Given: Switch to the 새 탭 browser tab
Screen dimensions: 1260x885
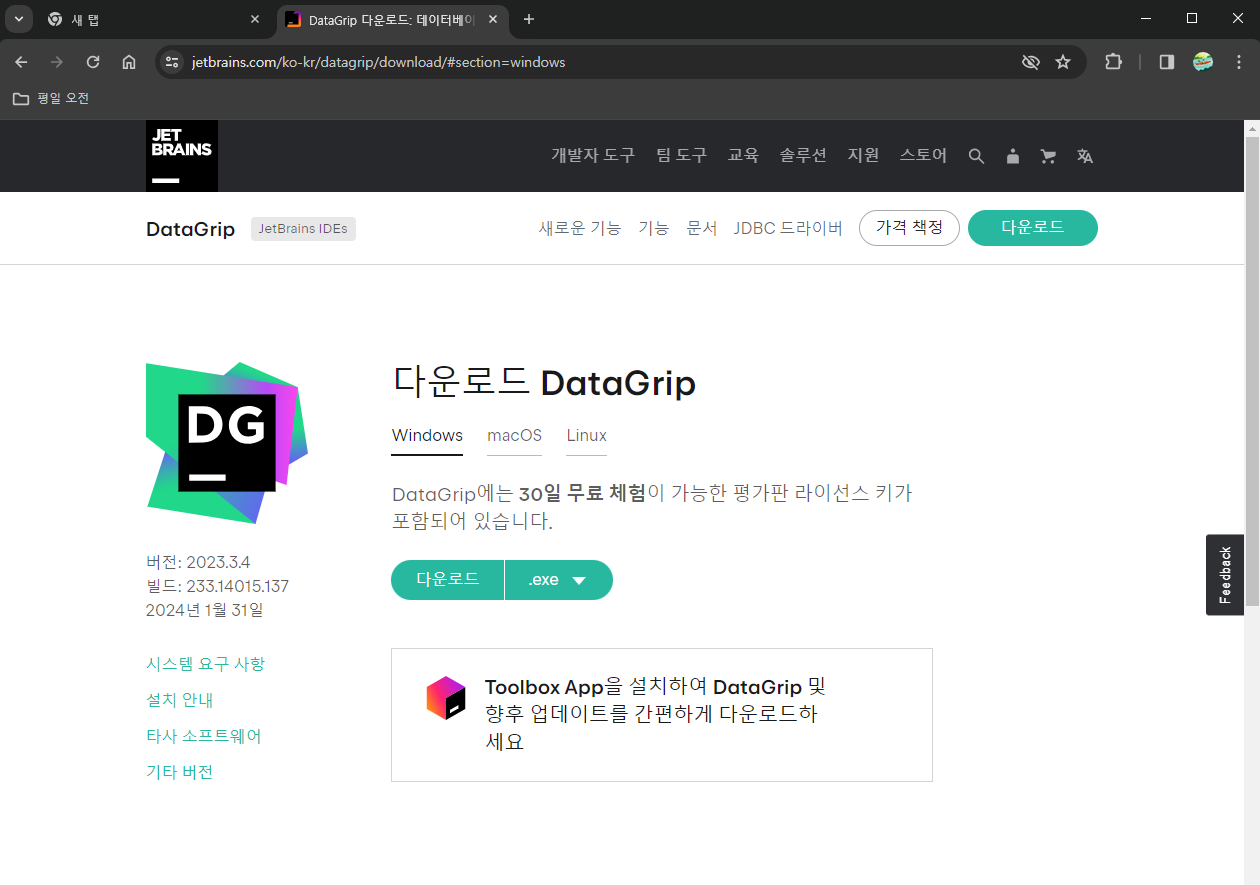Looking at the screenshot, I should pyautogui.click(x=154, y=19).
